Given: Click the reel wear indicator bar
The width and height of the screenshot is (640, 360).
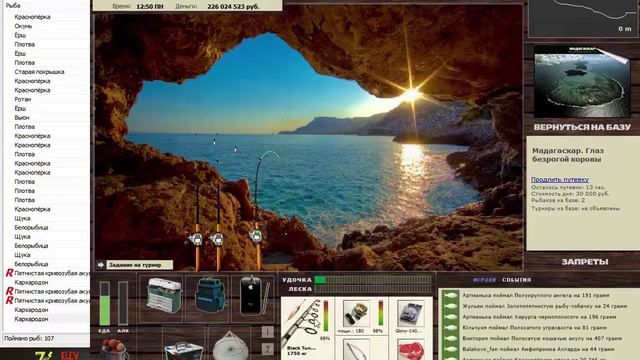Looking at the screenshot, I should pyautogui.click(x=380, y=313).
